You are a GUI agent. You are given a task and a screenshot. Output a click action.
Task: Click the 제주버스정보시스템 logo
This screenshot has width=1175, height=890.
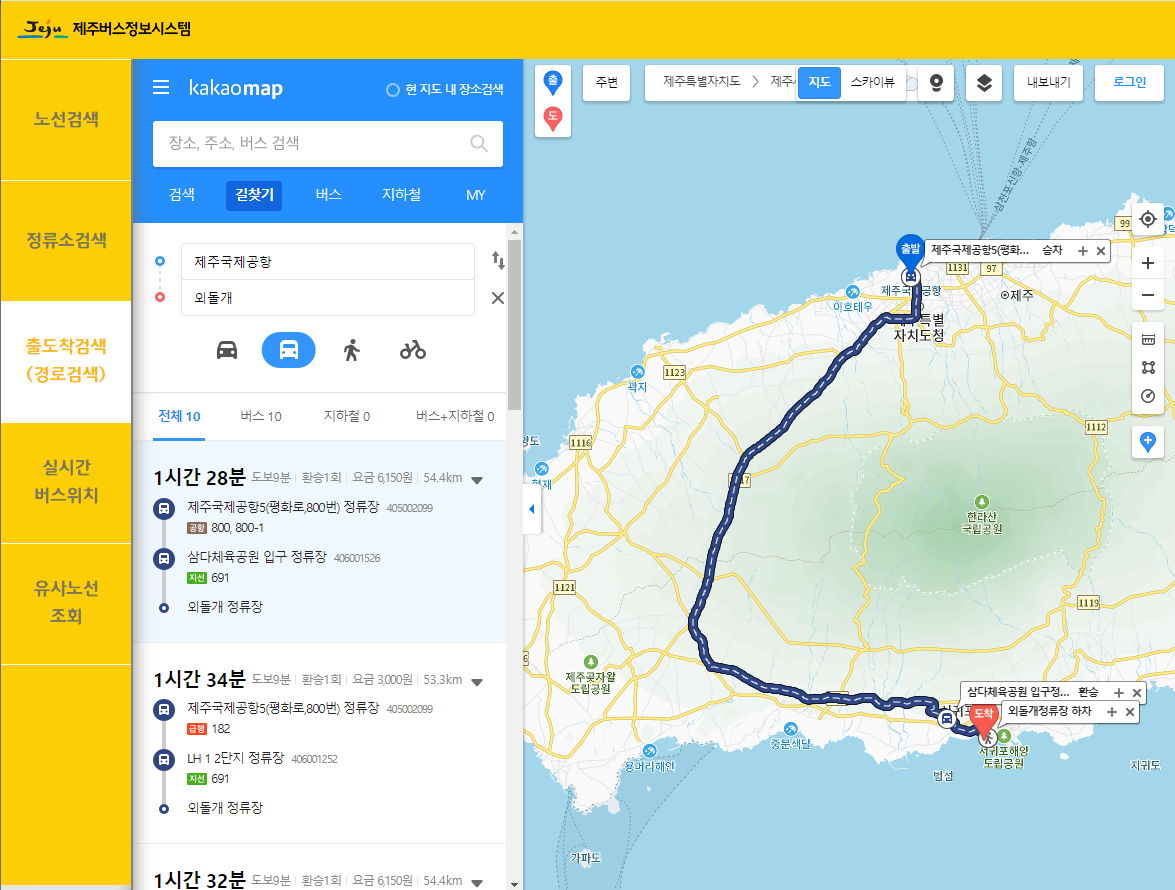tap(105, 29)
